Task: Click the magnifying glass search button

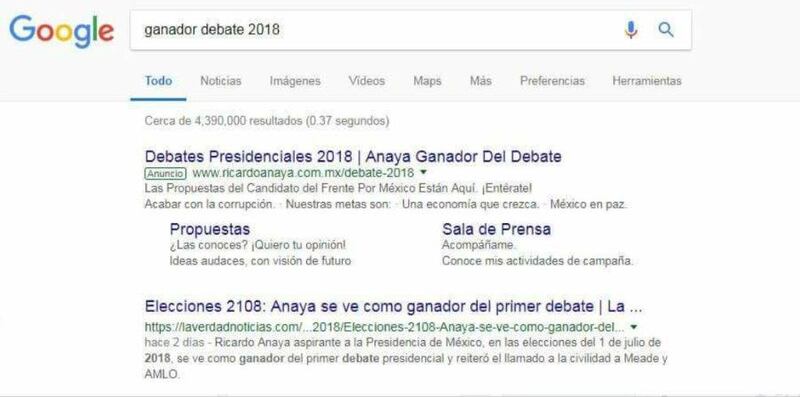Action: [666, 30]
